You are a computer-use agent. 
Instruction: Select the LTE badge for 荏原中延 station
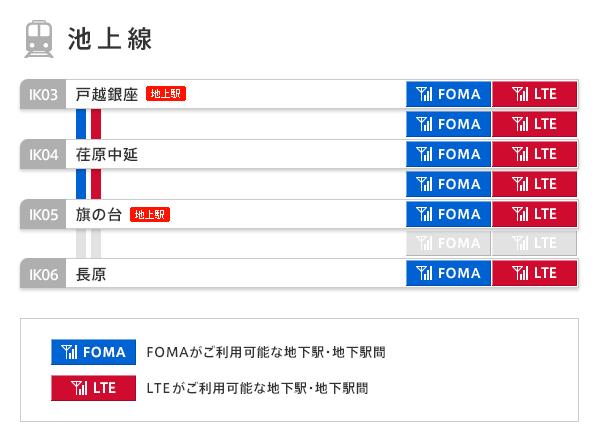tap(534, 154)
